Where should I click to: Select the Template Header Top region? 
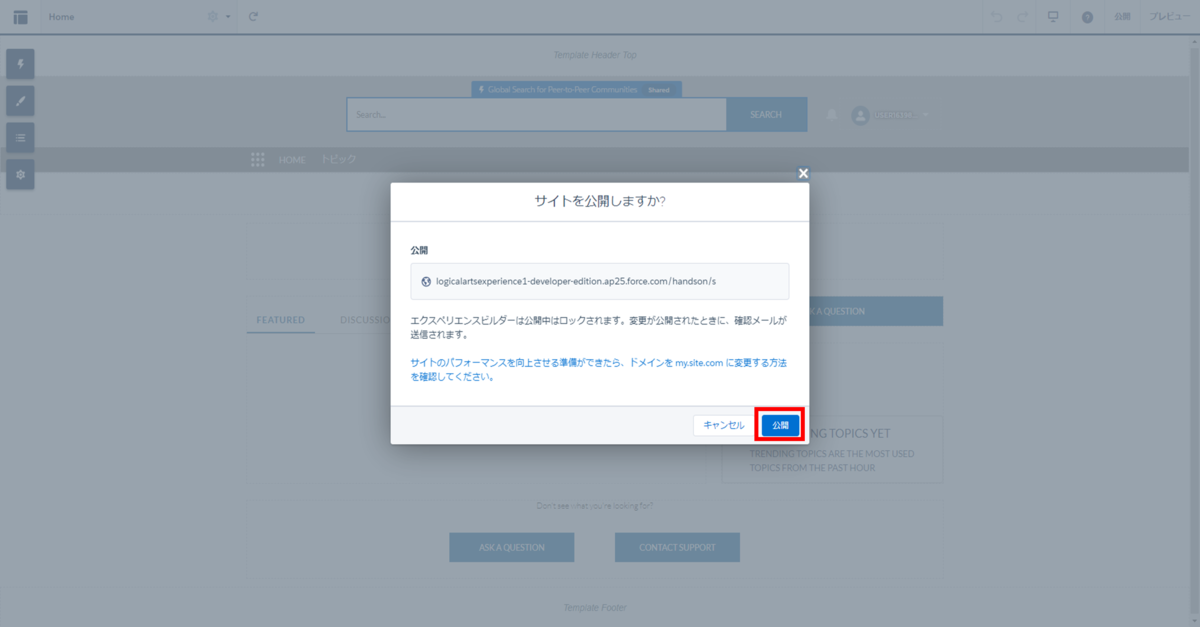pyautogui.click(x=595, y=55)
